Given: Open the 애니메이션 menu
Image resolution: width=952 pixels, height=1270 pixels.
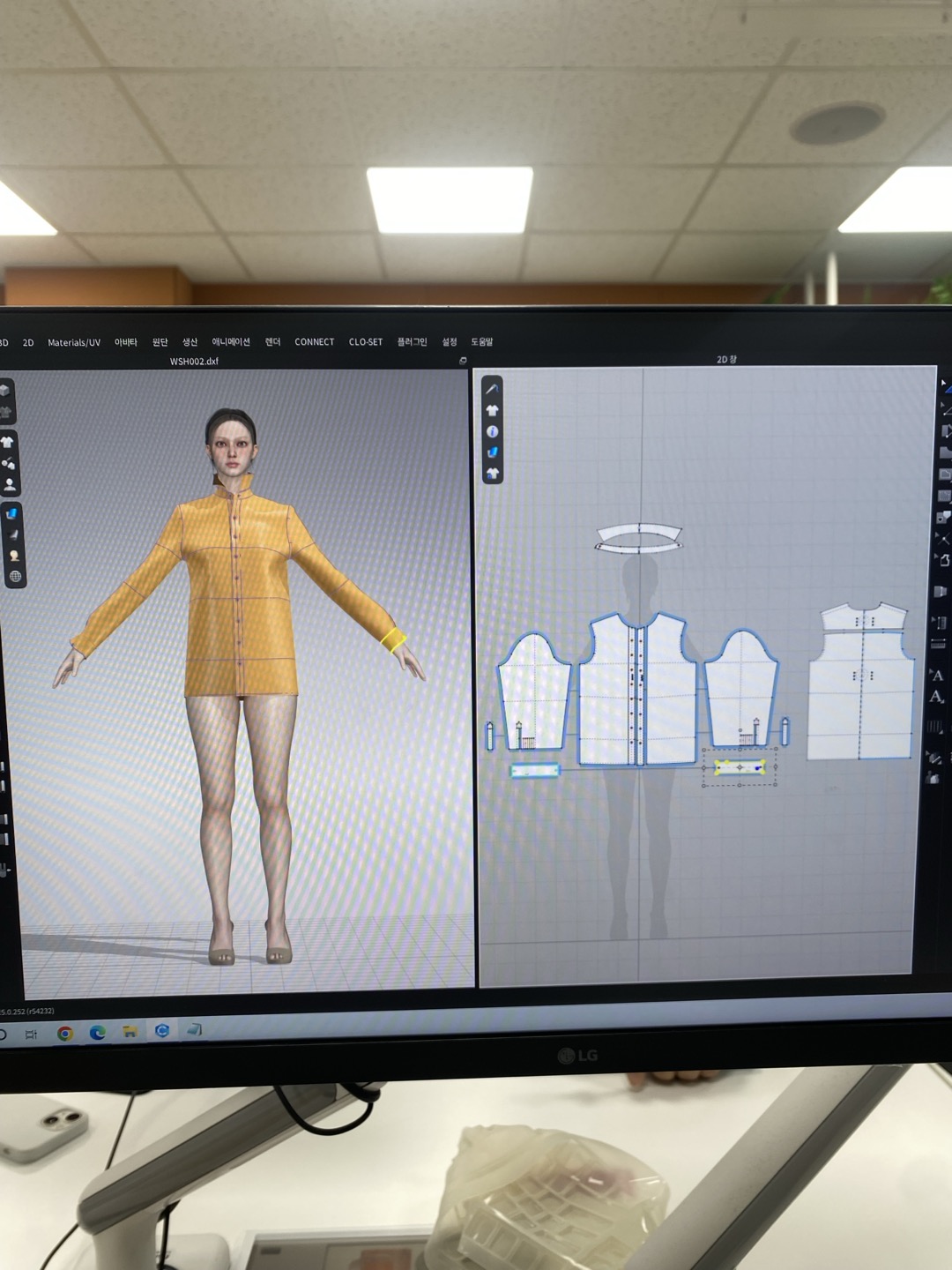Looking at the screenshot, I should click(231, 342).
